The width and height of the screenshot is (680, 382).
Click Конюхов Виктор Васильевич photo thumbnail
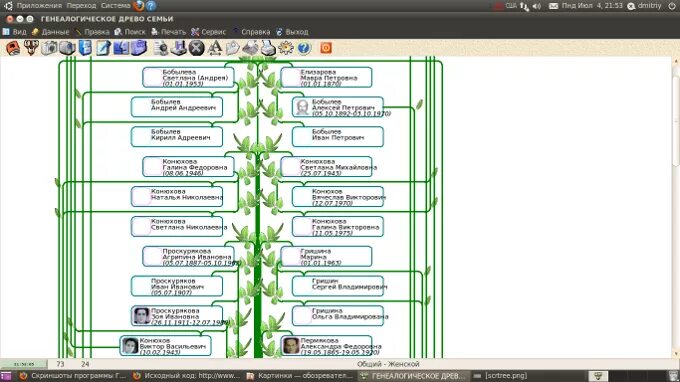tap(130, 346)
